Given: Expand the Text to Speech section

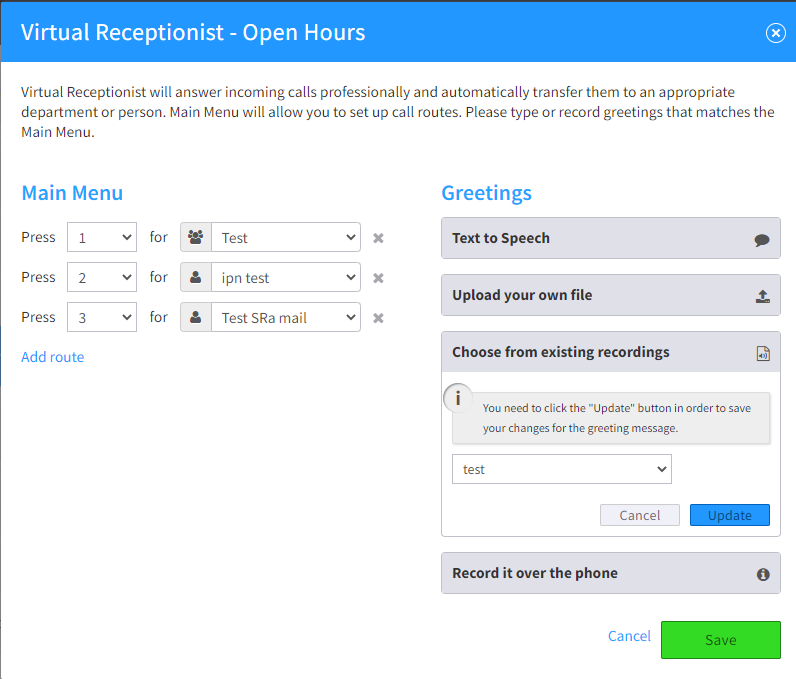Looking at the screenshot, I should tap(611, 238).
